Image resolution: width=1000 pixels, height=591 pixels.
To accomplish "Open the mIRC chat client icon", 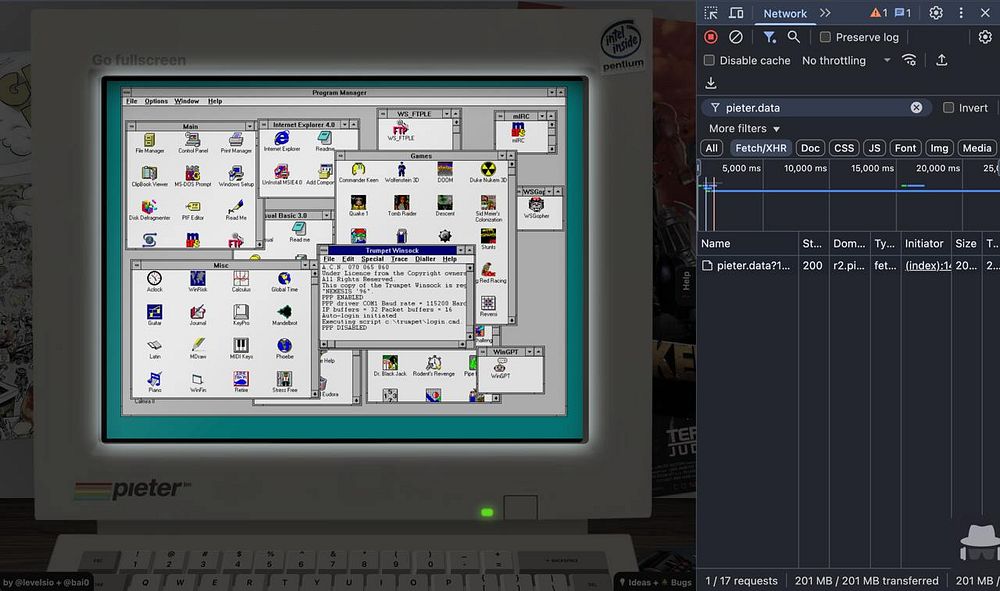I will (x=519, y=131).
